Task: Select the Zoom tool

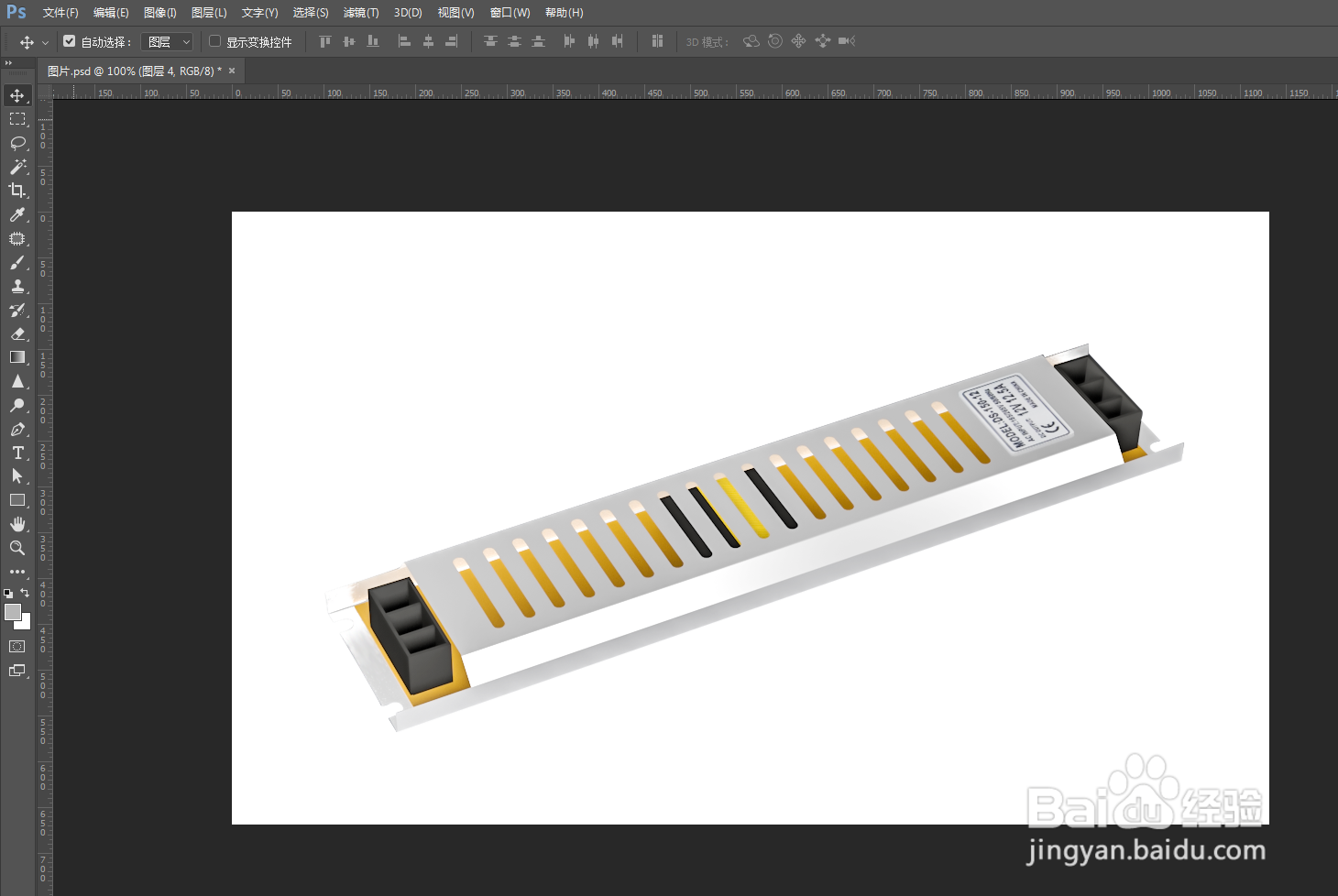Action: pyautogui.click(x=17, y=548)
